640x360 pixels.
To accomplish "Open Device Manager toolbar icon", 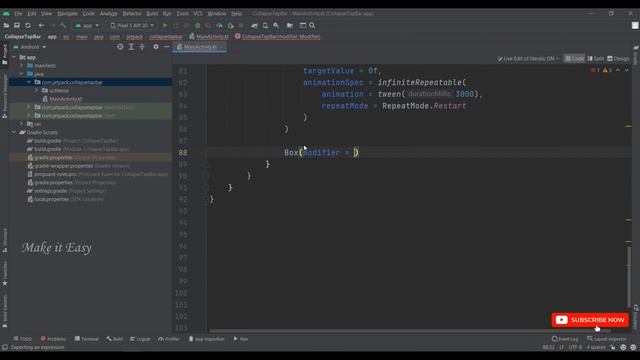I will click(x=265, y=25).
